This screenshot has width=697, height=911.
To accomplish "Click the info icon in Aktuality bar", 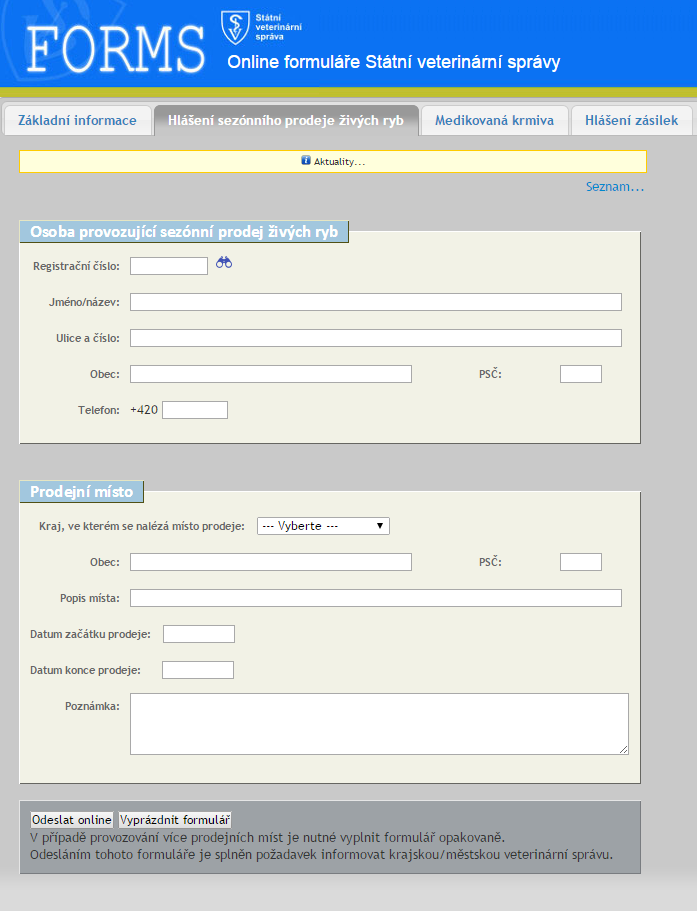I will pyautogui.click(x=306, y=160).
